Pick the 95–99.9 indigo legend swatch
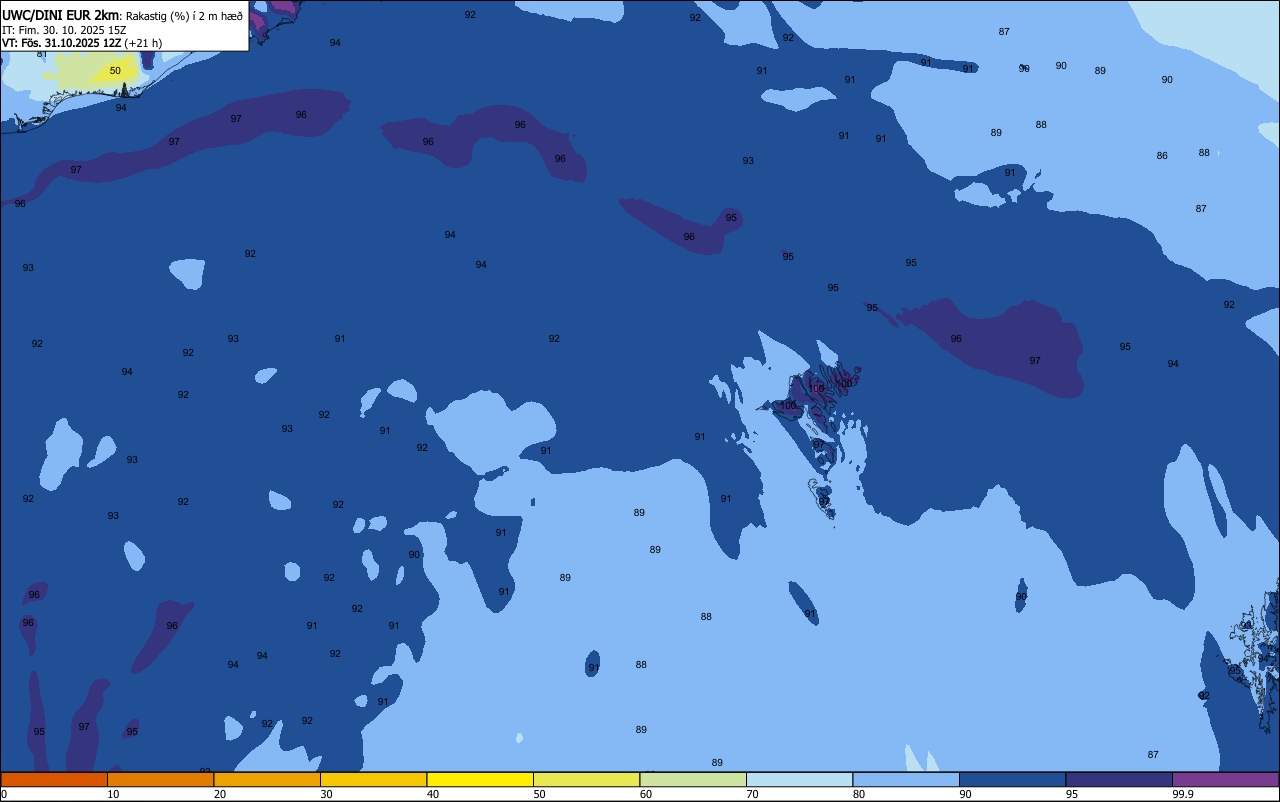 click(1119, 779)
